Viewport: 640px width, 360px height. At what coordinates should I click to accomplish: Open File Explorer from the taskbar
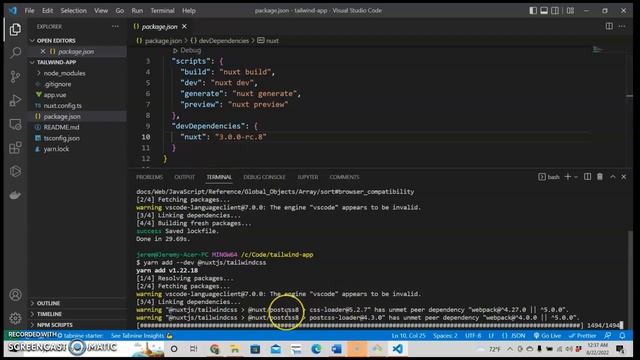tap(235, 349)
